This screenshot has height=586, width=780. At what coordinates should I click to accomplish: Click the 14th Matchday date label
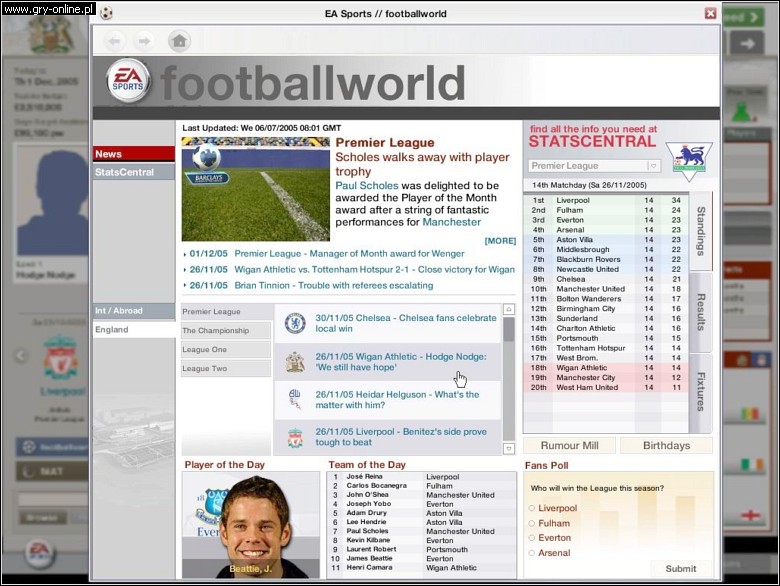(589, 185)
